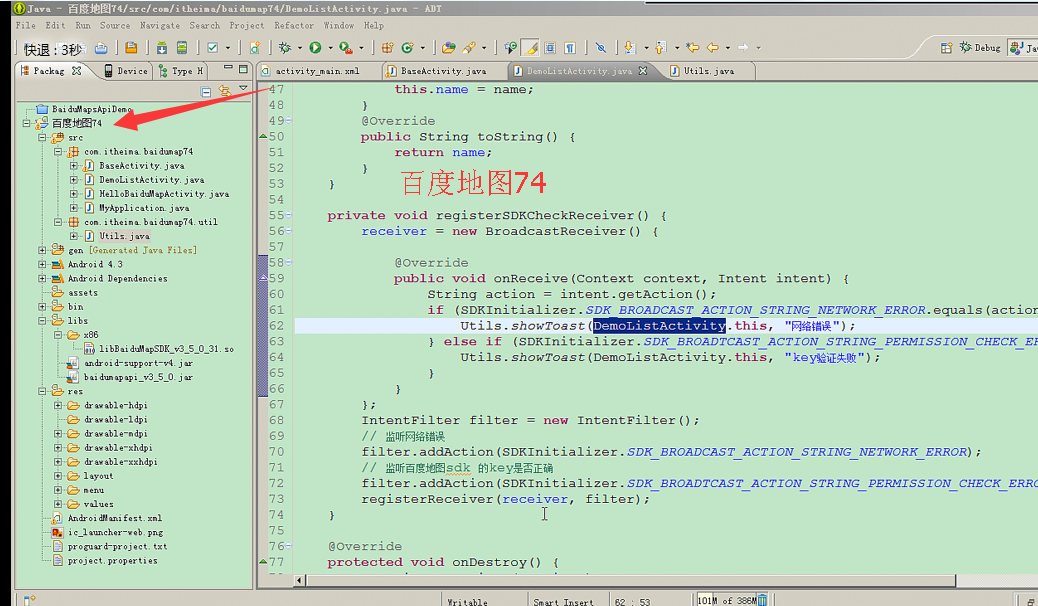Close the DemoListActivity.java editor tab
The height and width of the screenshot is (606, 1038).
643,71
